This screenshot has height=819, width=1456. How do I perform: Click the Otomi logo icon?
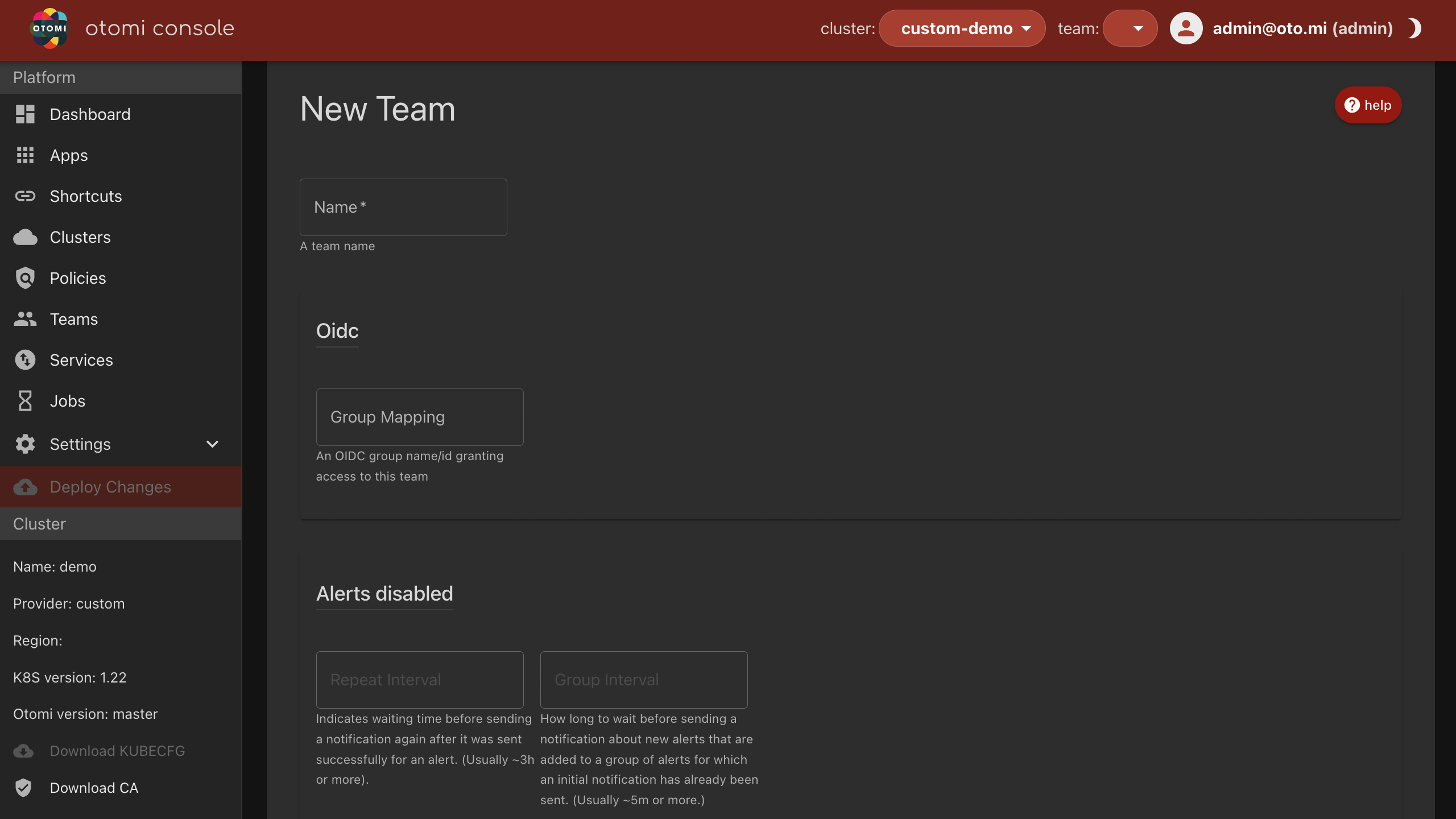[x=49, y=28]
